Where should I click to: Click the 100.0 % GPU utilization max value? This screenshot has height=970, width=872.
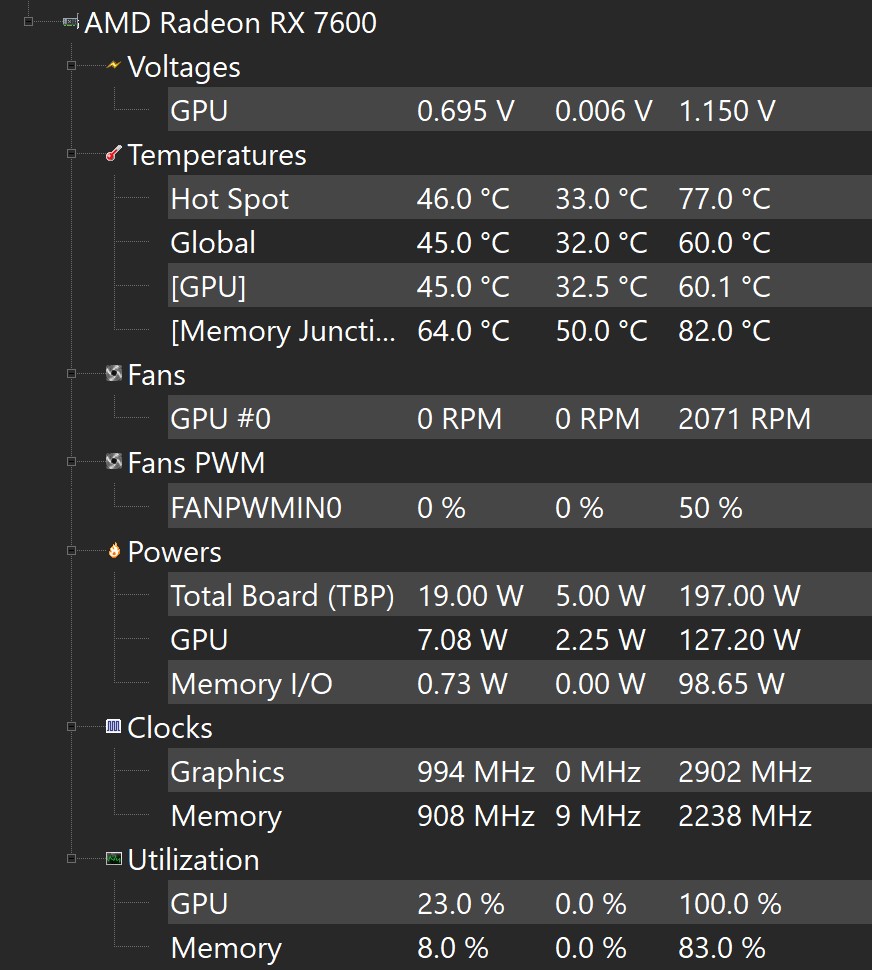729,904
